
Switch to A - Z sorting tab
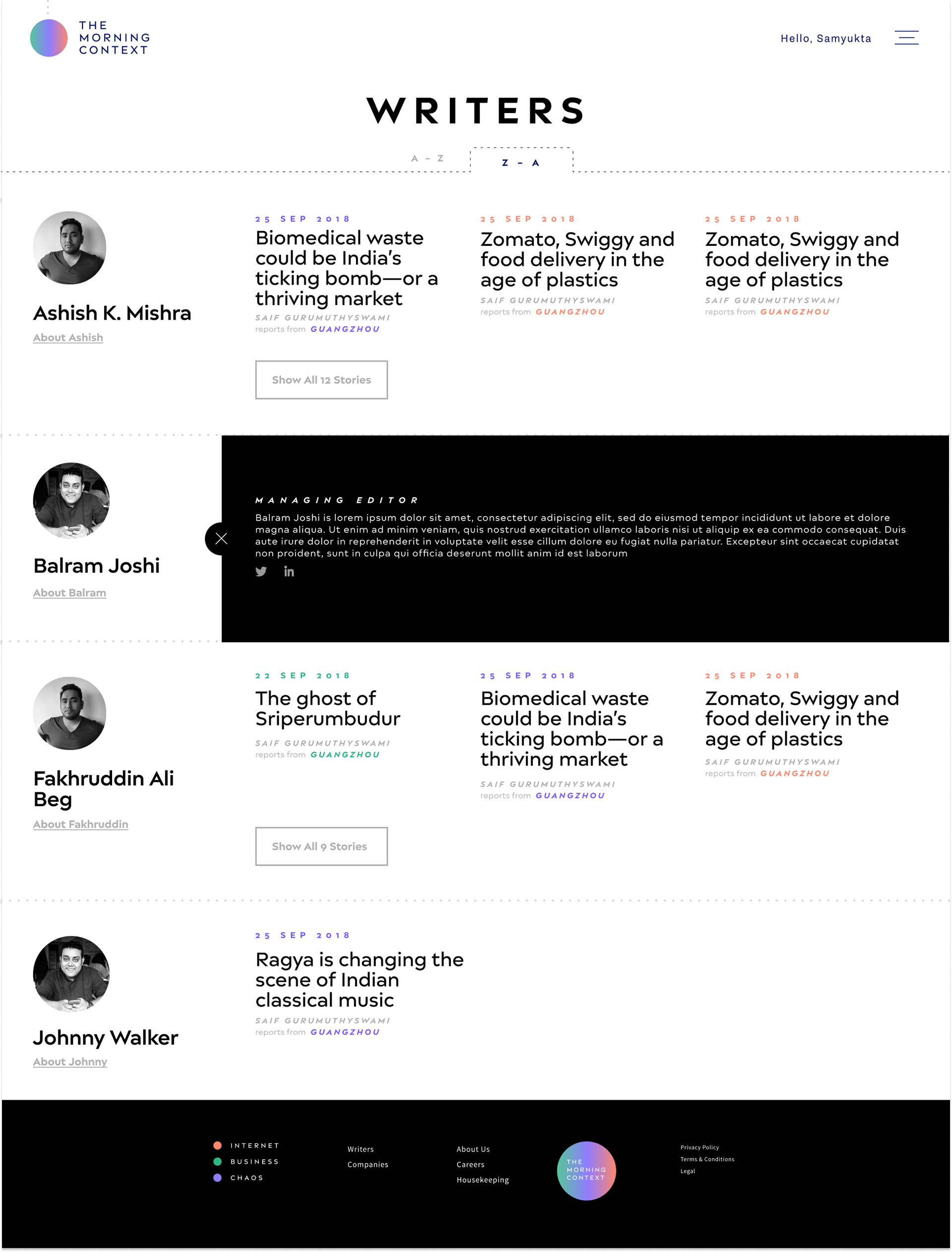[427, 159]
